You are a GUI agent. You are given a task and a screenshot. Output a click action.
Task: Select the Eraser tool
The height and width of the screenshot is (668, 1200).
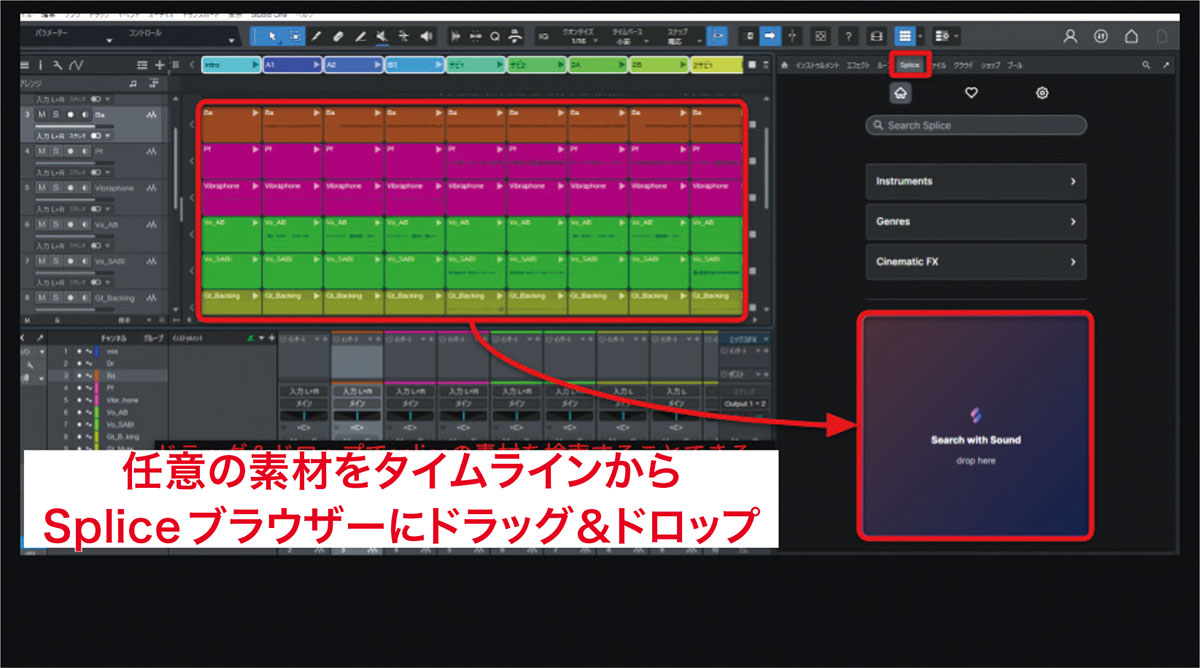(x=338, y=36)
